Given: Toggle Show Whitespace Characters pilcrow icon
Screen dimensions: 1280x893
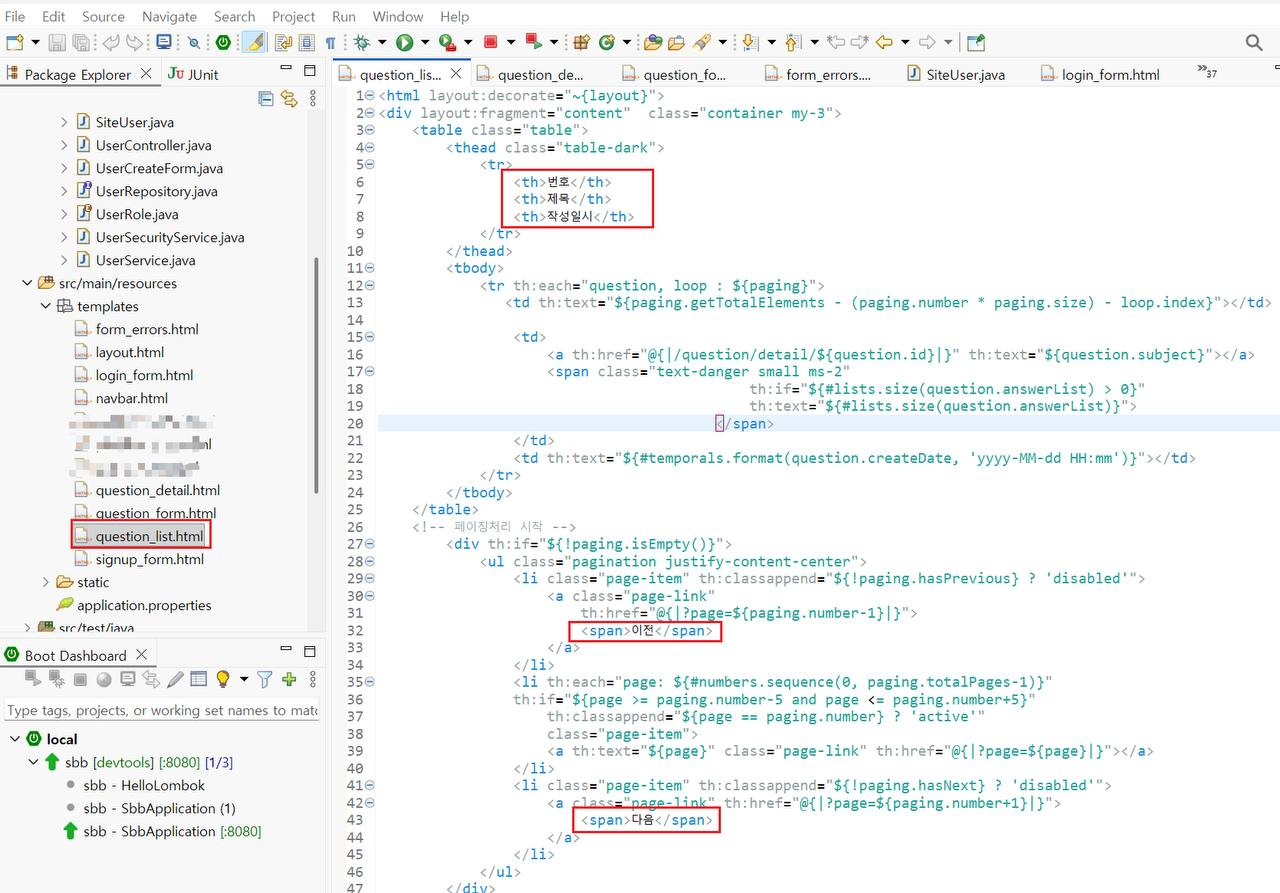Looking at the screenshot, I should 330,43.
